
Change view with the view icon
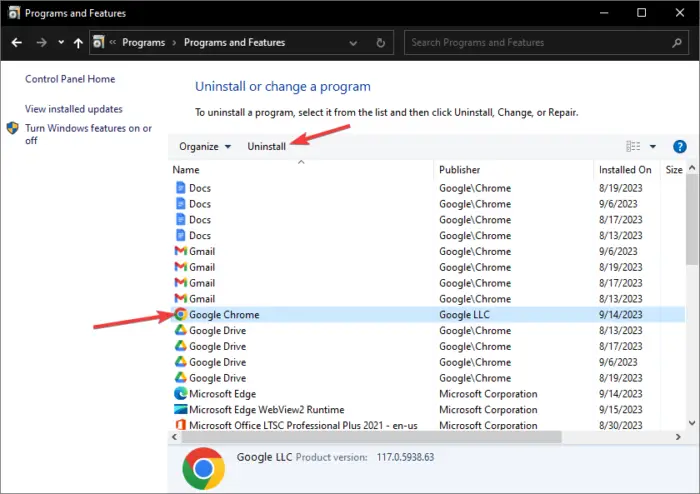coord(633,146)
